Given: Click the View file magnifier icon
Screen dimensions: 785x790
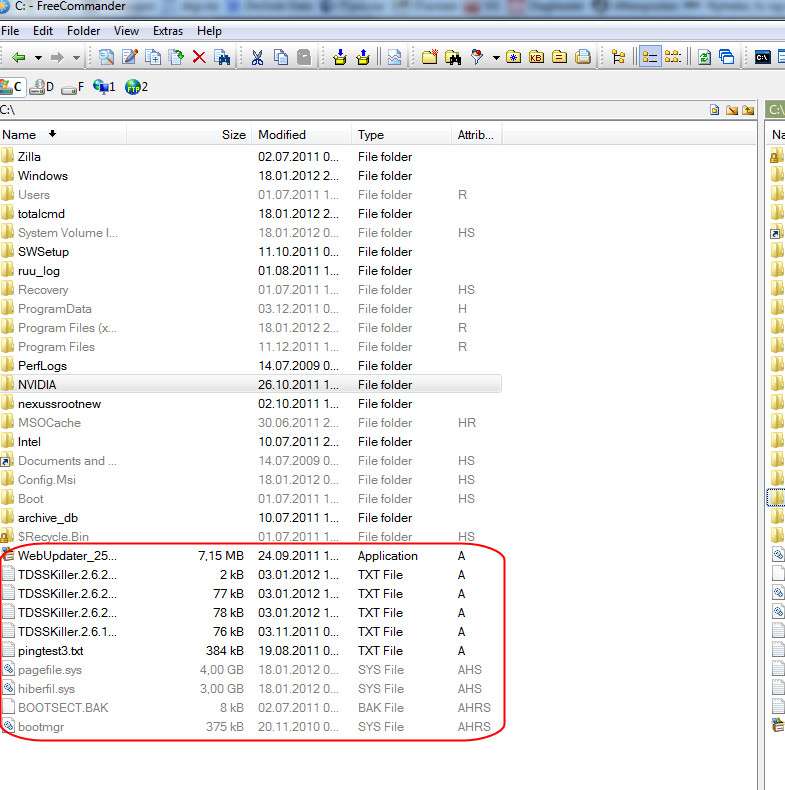Looking at the screenshot, I should (106, 57).
